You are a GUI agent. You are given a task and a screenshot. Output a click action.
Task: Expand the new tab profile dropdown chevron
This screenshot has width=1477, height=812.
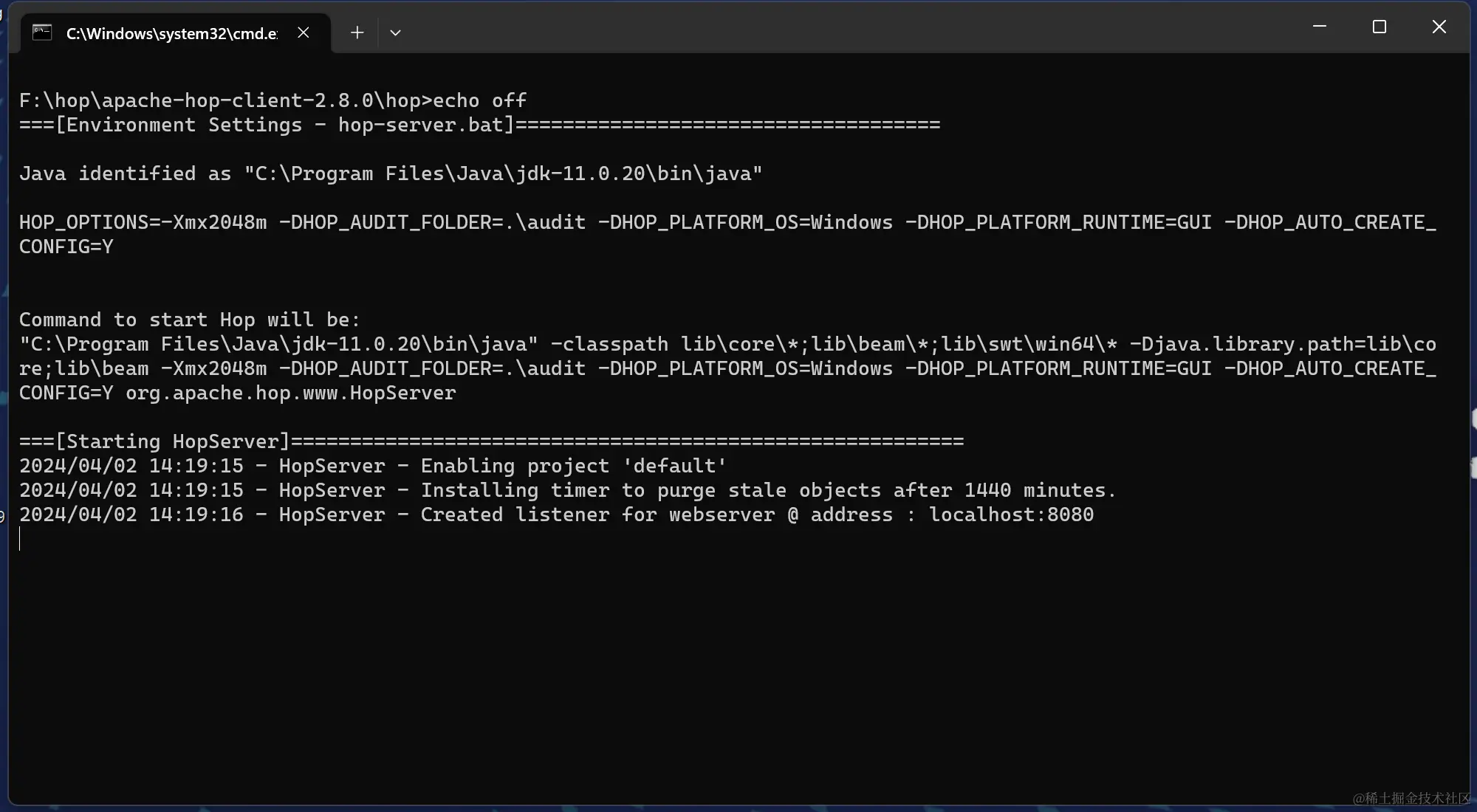click(x=395, y=32)
